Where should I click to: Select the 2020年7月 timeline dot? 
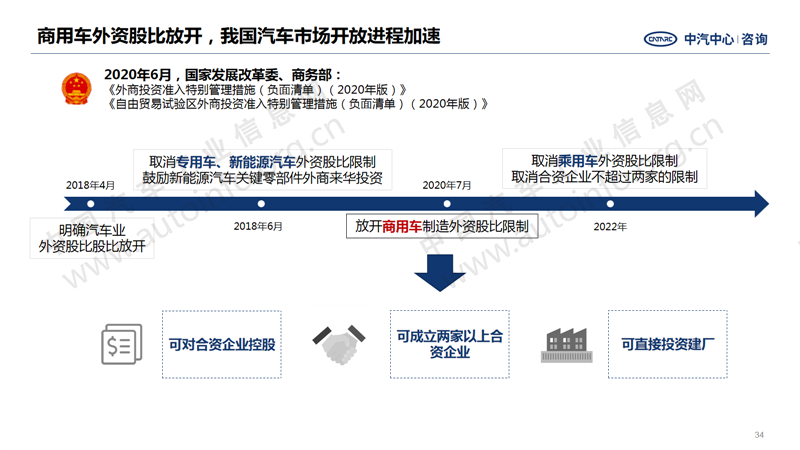click(x=447, y=204)
